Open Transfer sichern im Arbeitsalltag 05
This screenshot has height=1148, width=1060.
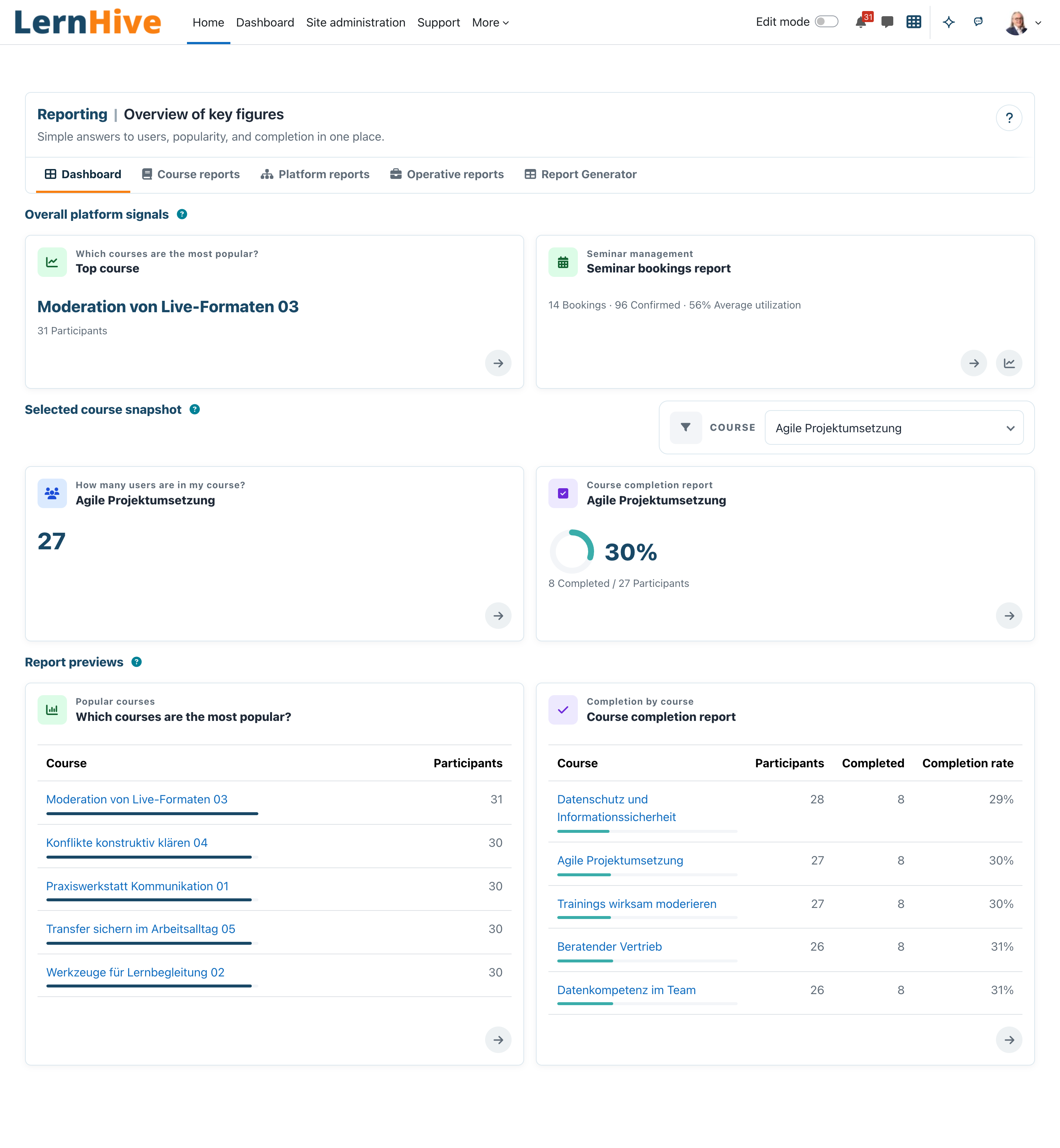(x=141, y=929)
